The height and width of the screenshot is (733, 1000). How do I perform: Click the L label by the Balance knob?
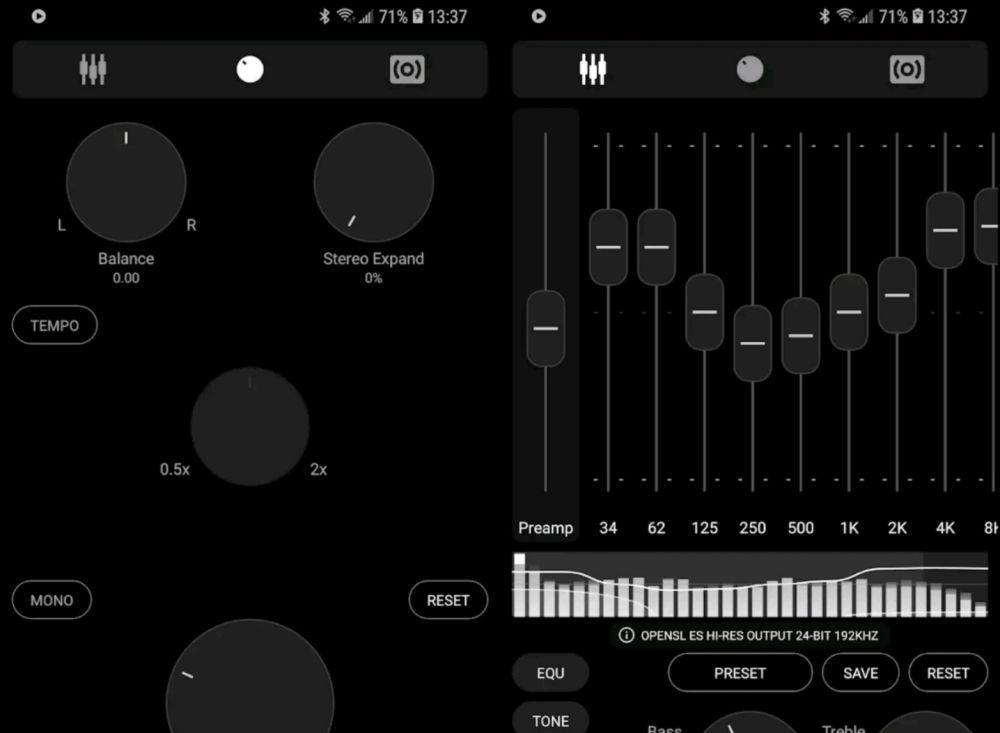pyautogui.click(x=62, y=225)
